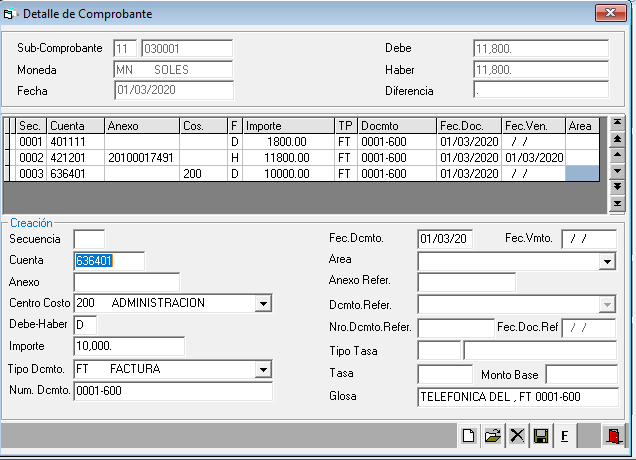Expand the Area dropdown
636x460 pixels.
pyautogui.click(x=607, y=262)
